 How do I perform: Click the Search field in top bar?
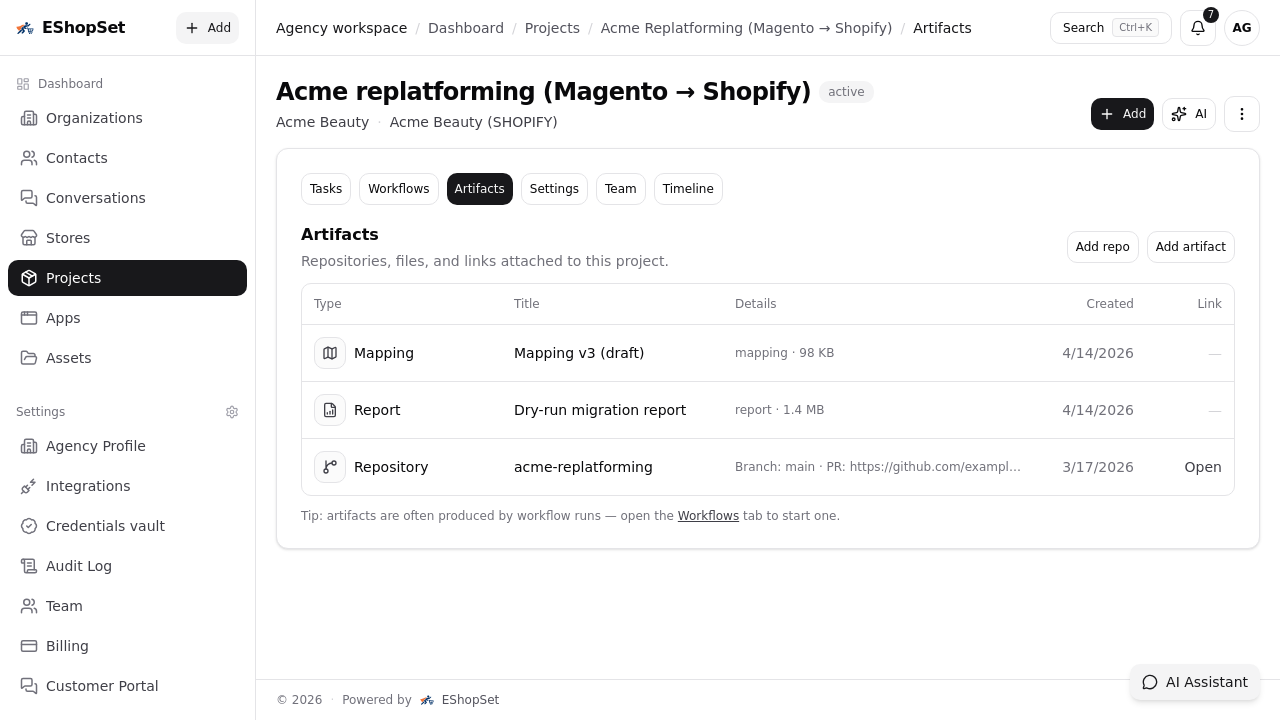(1109, 28)
